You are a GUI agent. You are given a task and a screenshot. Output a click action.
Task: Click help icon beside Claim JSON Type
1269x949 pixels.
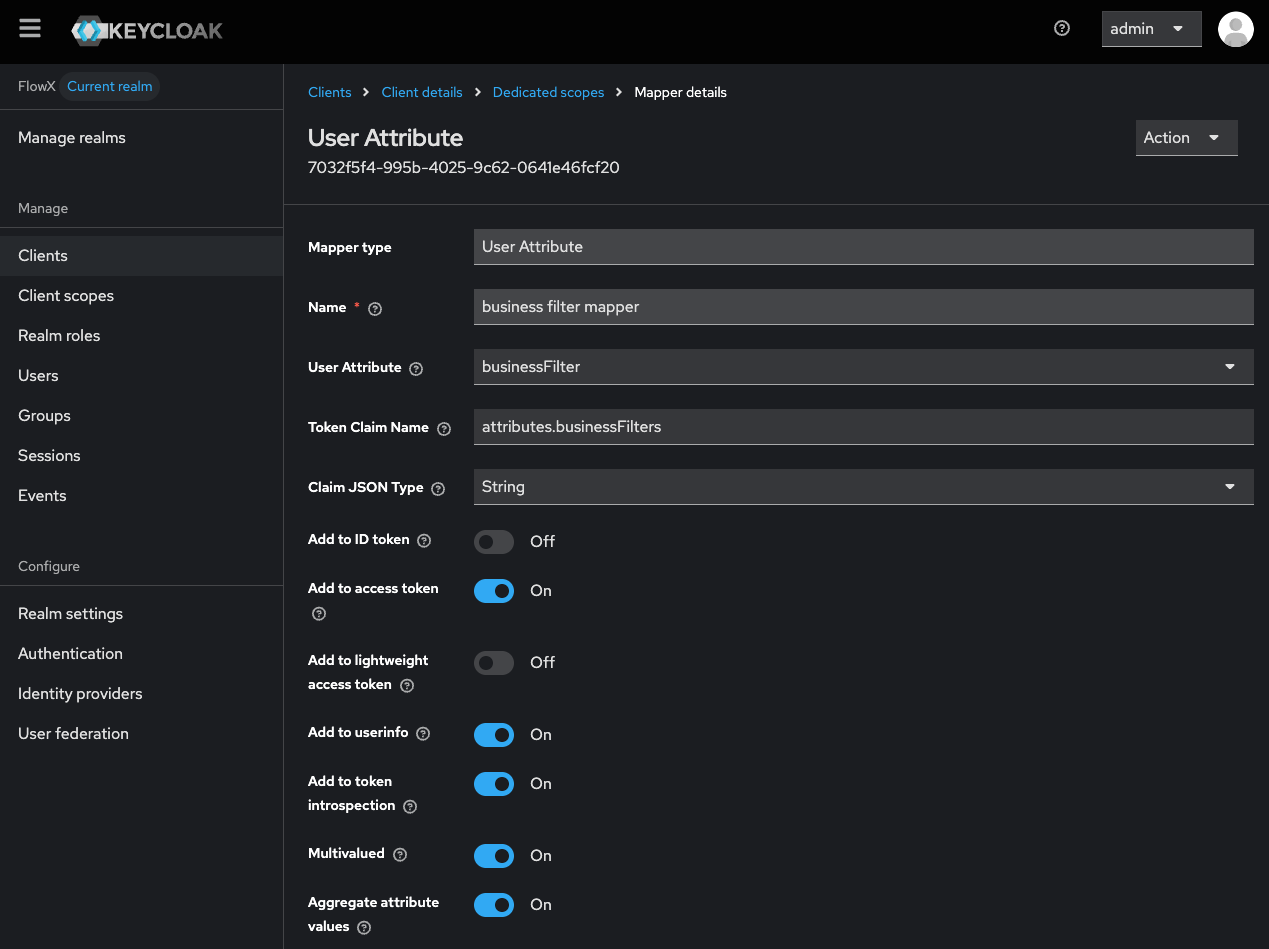(438, 489)
